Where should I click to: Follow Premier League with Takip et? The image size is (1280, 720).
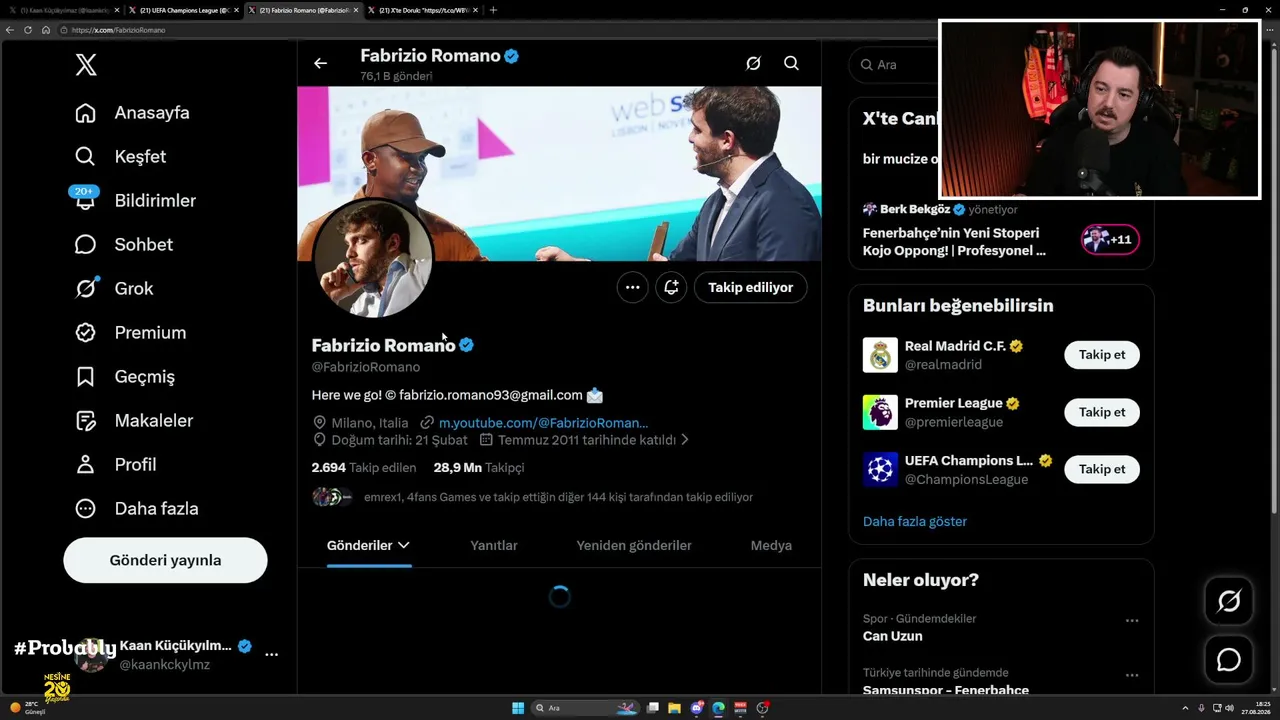click(x=1102, y=412)
